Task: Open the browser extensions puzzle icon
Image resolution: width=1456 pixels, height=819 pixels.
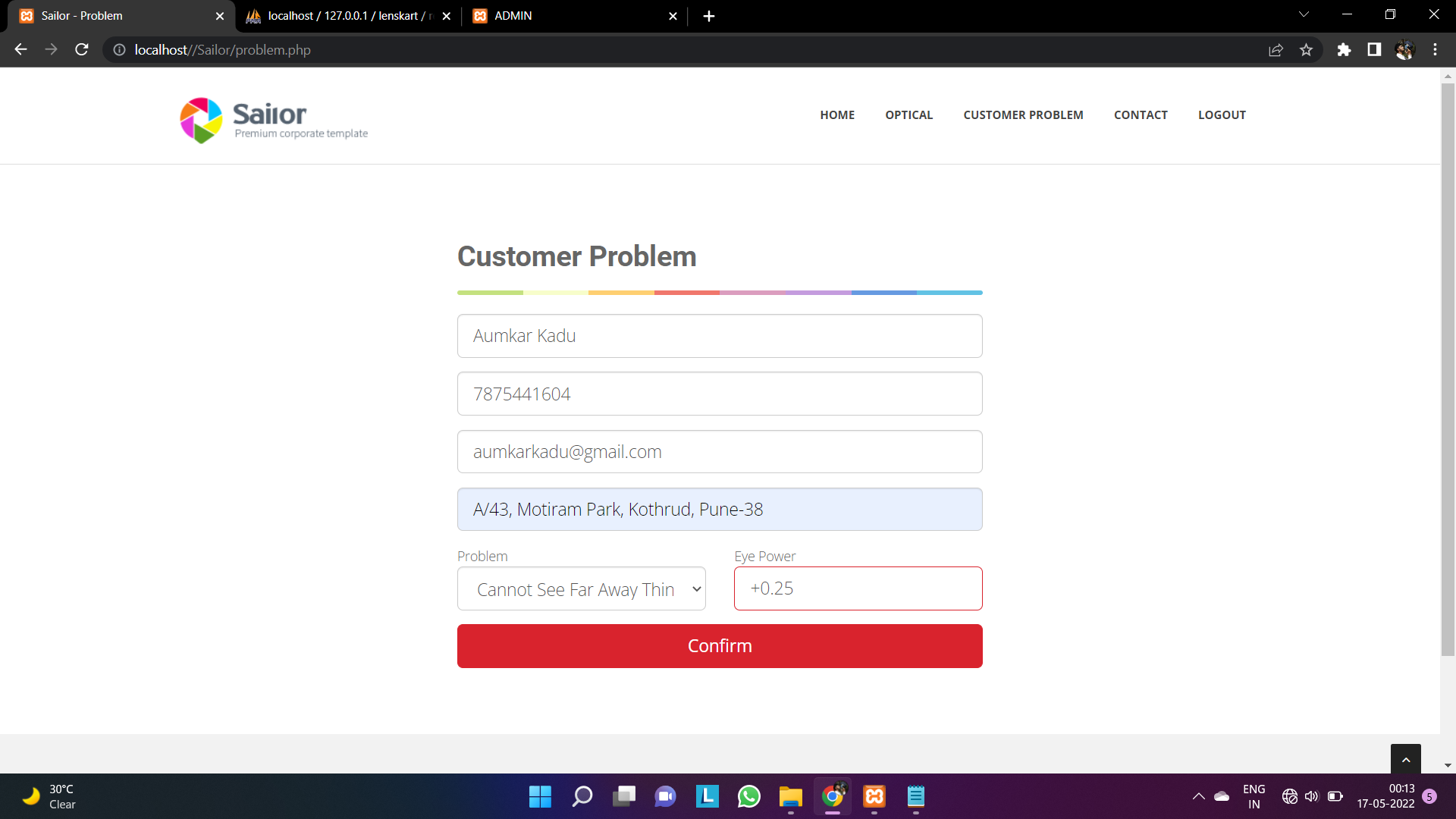Action: [x=1344, y=50]
